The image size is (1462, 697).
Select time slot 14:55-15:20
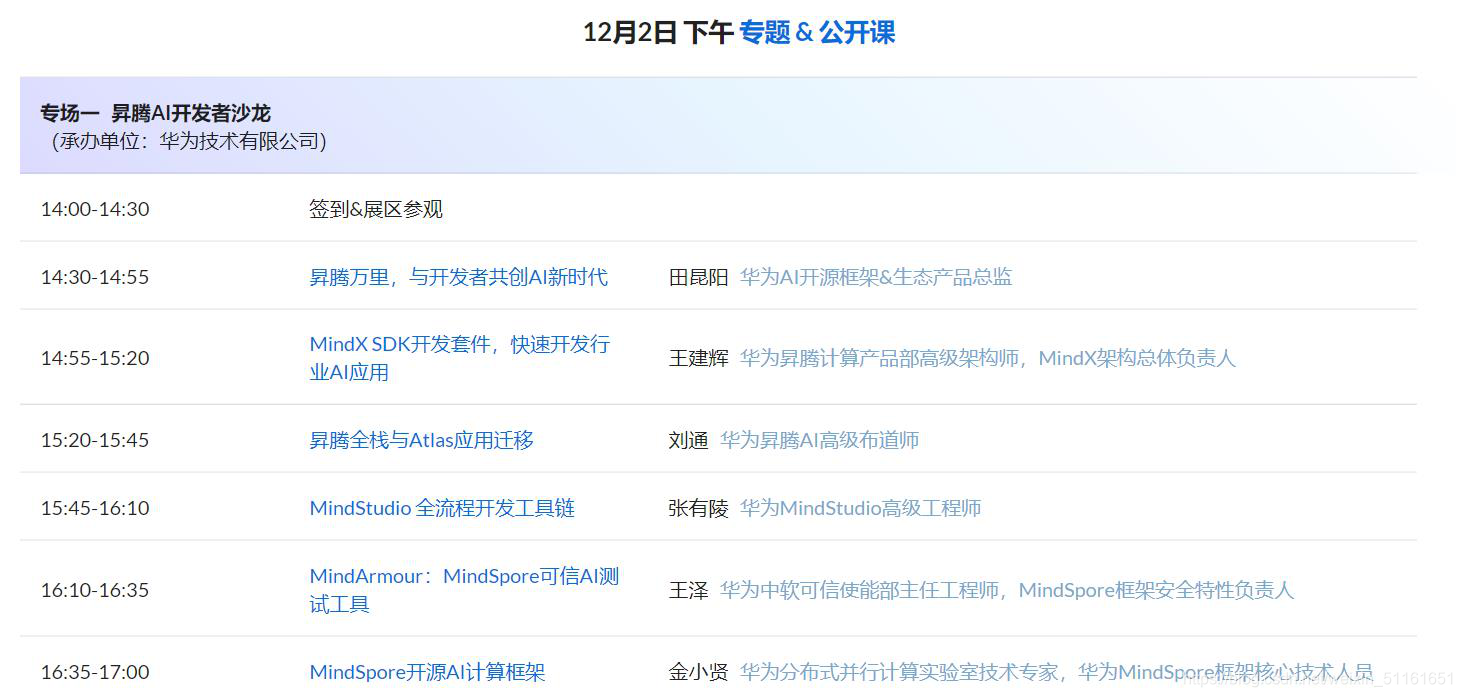pyautogui.click(x=95, y=358)
